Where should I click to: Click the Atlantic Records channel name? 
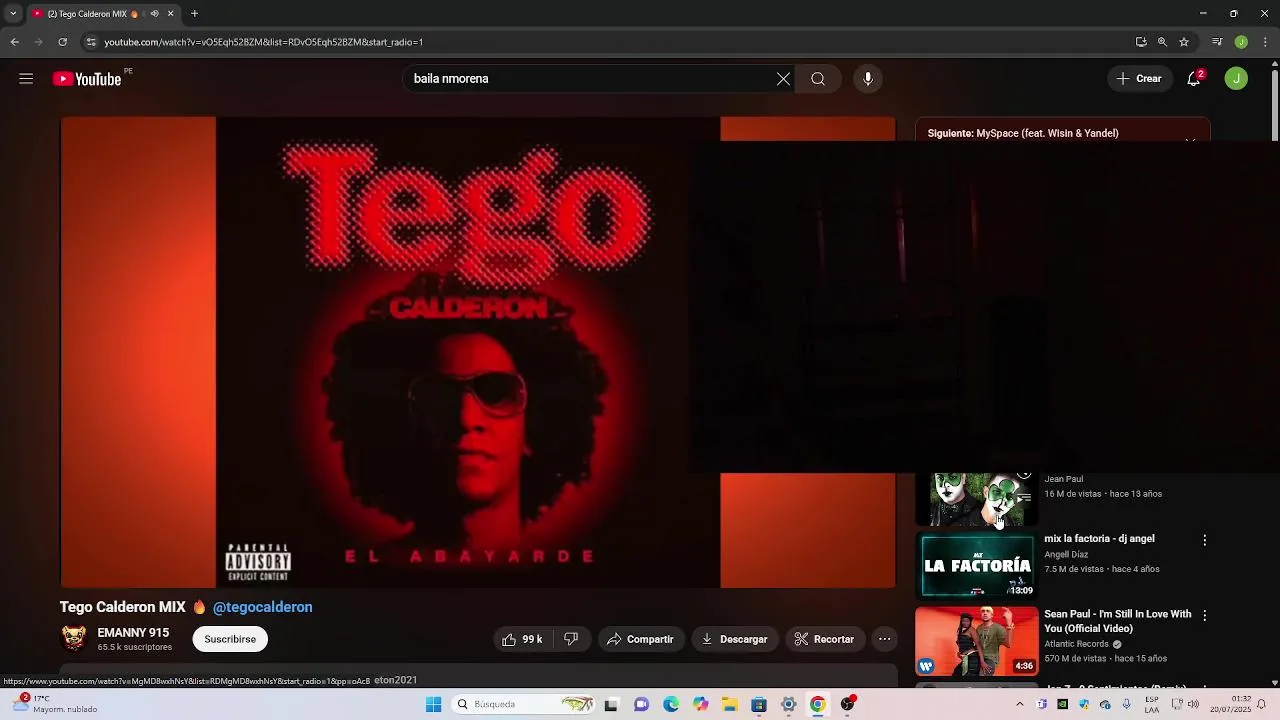coord(1077,644)
